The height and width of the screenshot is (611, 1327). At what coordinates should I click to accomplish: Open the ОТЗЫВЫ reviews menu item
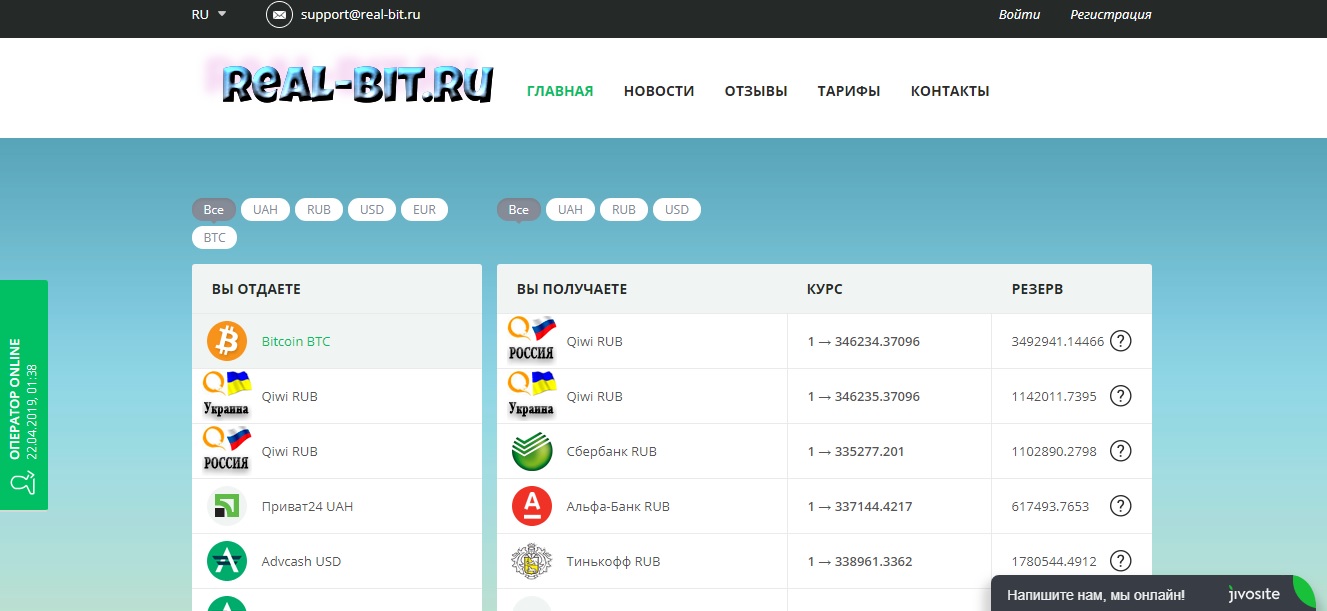point(756,91)
